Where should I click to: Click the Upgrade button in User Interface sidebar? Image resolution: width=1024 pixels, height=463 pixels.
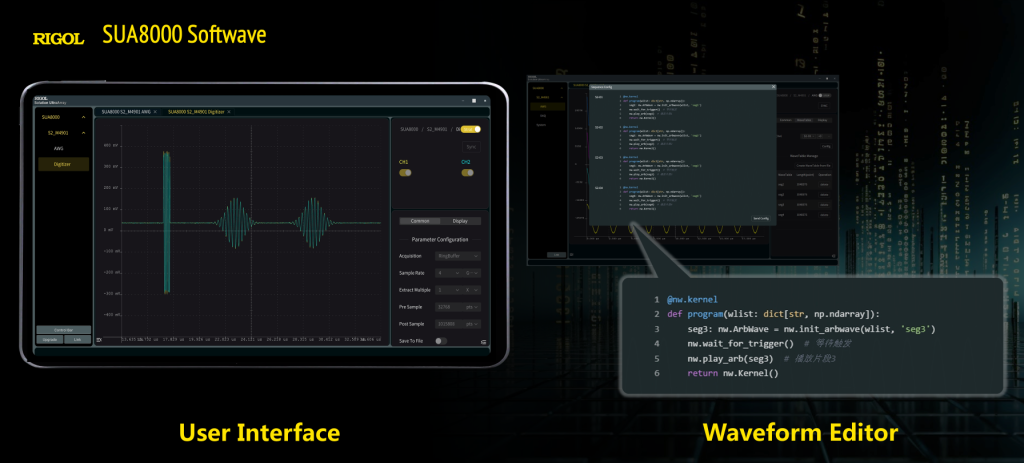(50, 339)
